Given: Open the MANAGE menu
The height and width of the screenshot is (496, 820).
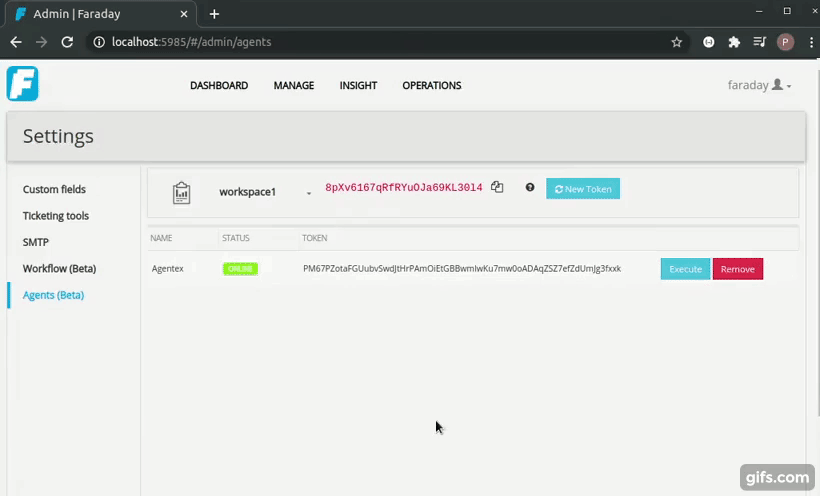Looking at the screenshot, I should [293, 86].
